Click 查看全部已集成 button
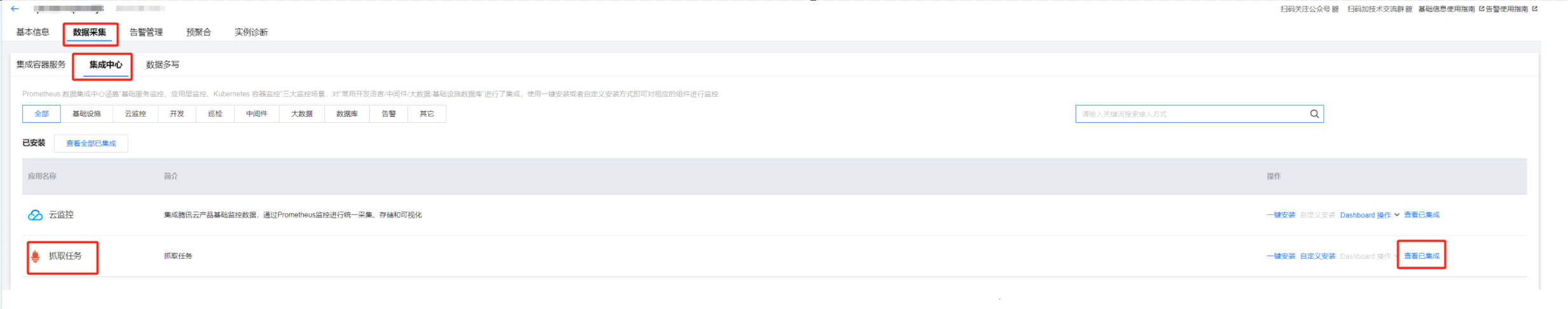Viewport: 1568px width, 309px height. click(x=91, y=144)
